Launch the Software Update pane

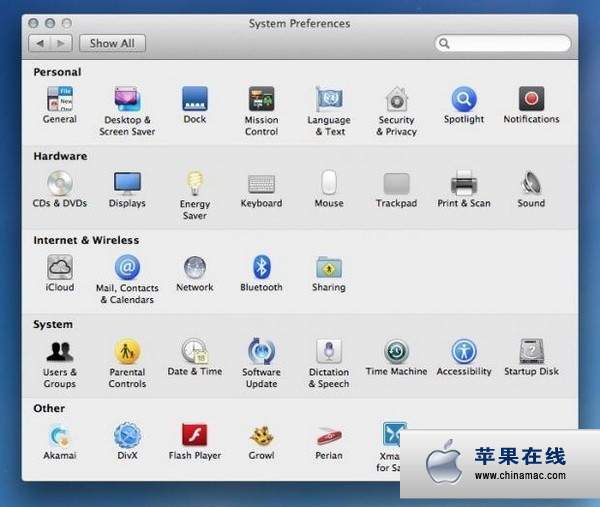click(x=261, y=352)
